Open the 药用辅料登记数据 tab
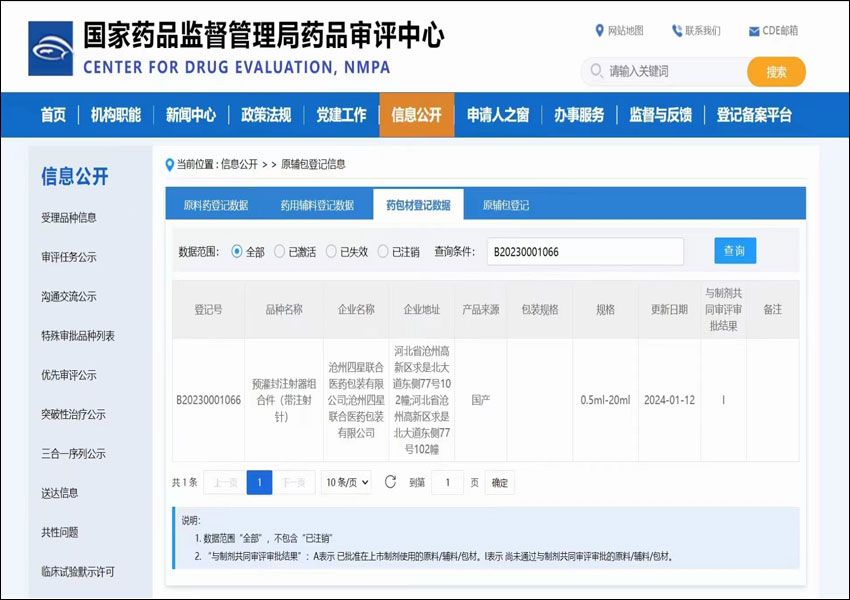 coord(317,205)
